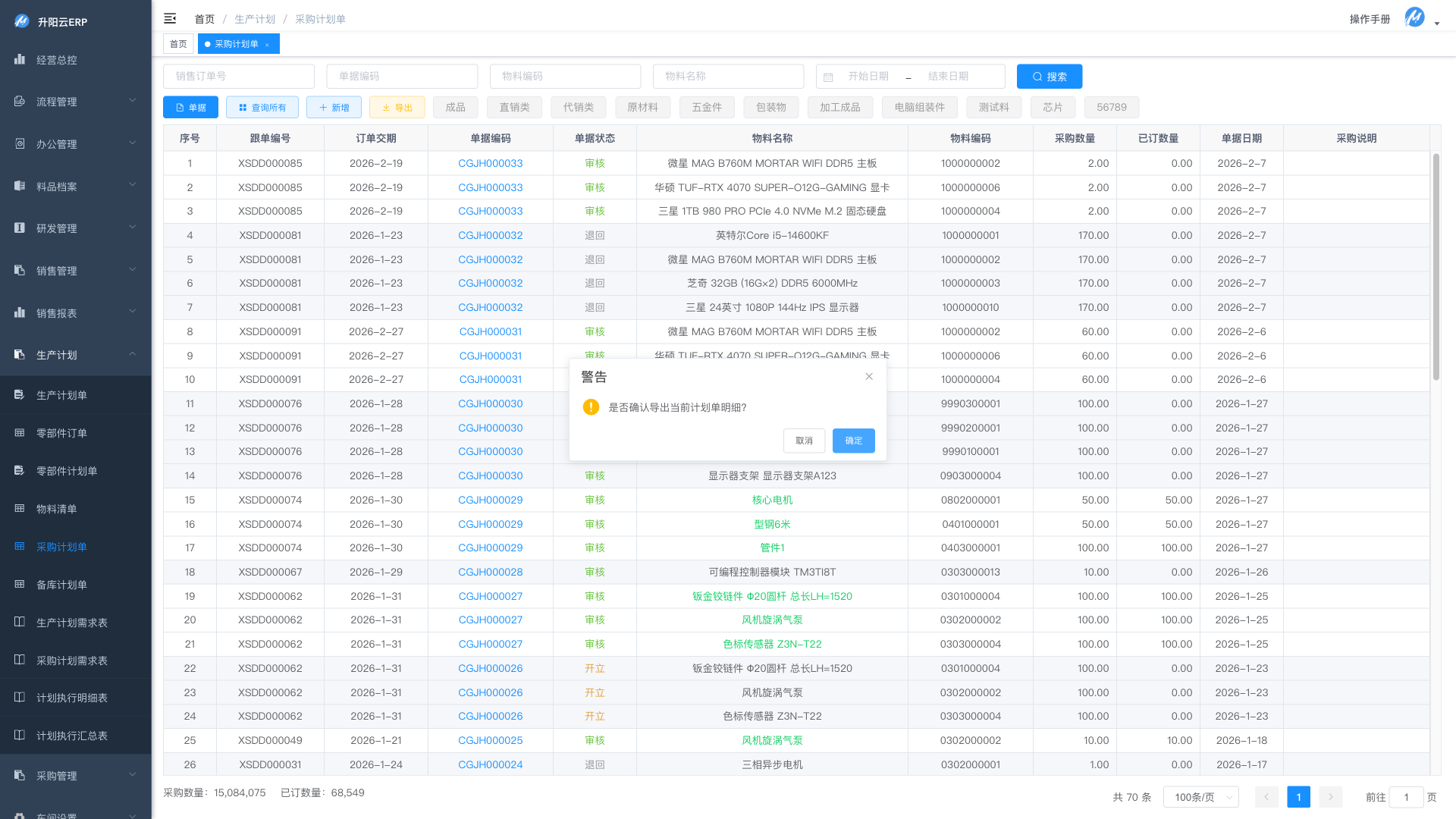Close the 采购计划单 tab with its x
Image resolution: width=1456 pixels, height=819 pixels.
tap(267, 45)
